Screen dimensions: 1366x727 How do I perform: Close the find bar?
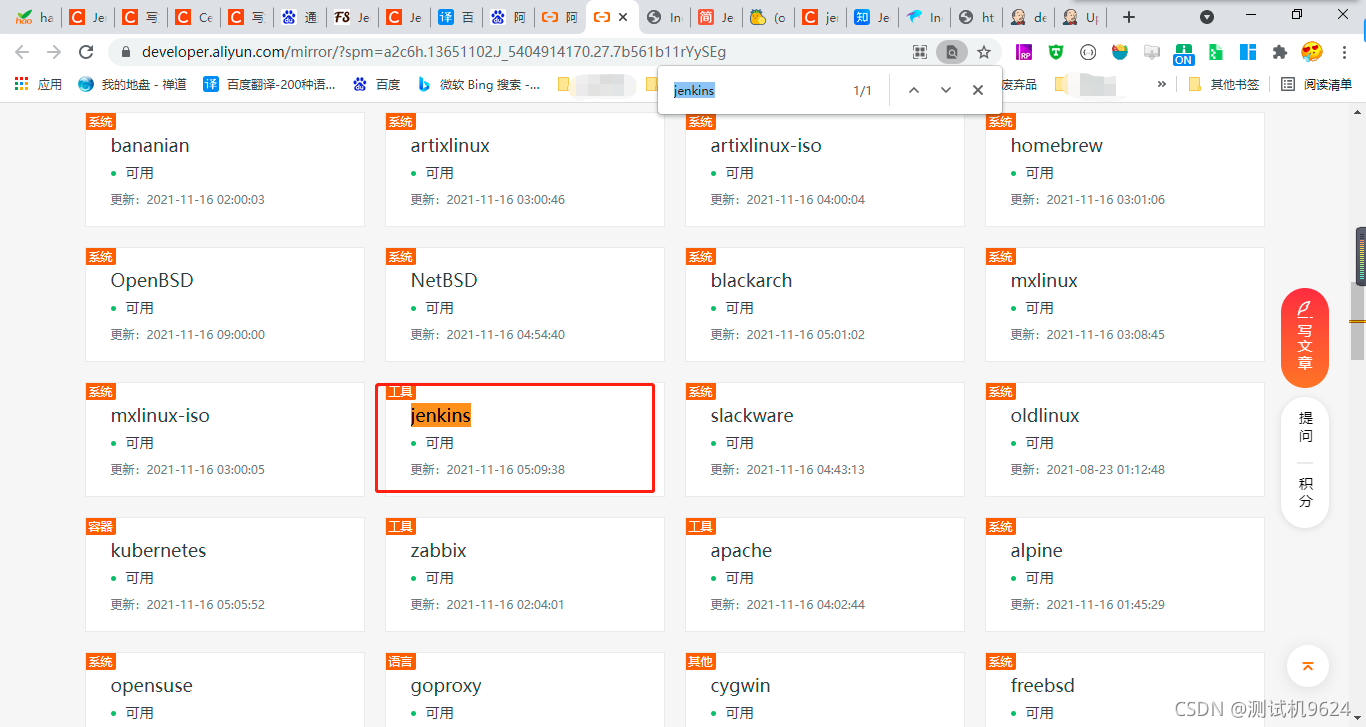coord(978,90)
